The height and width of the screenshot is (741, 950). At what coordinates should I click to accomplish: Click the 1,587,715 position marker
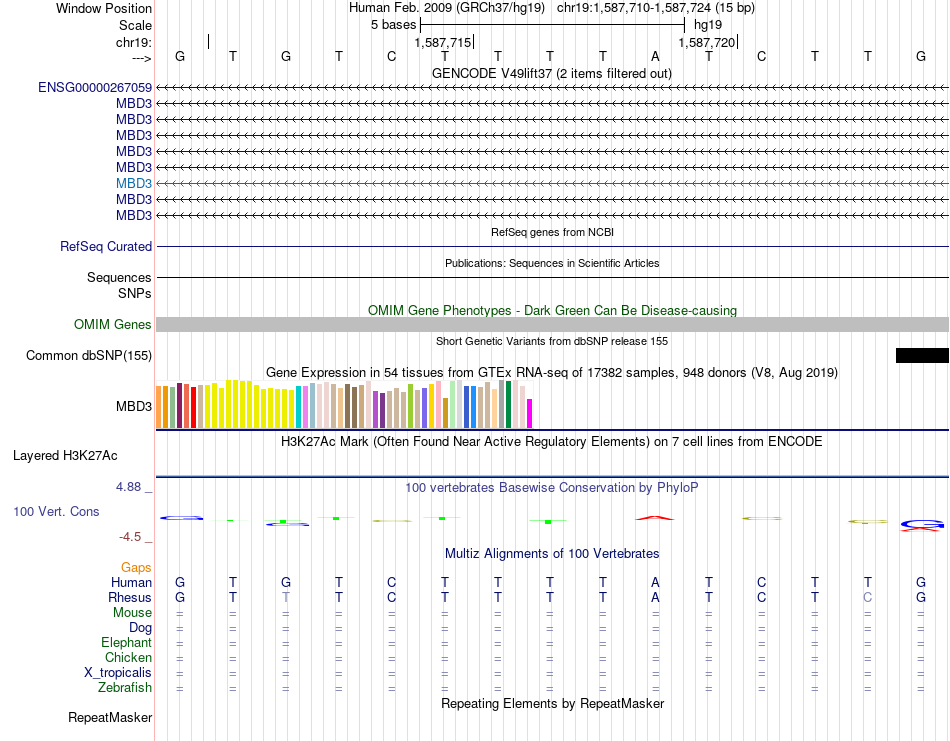pyautogui.click(x=443, y=43)
